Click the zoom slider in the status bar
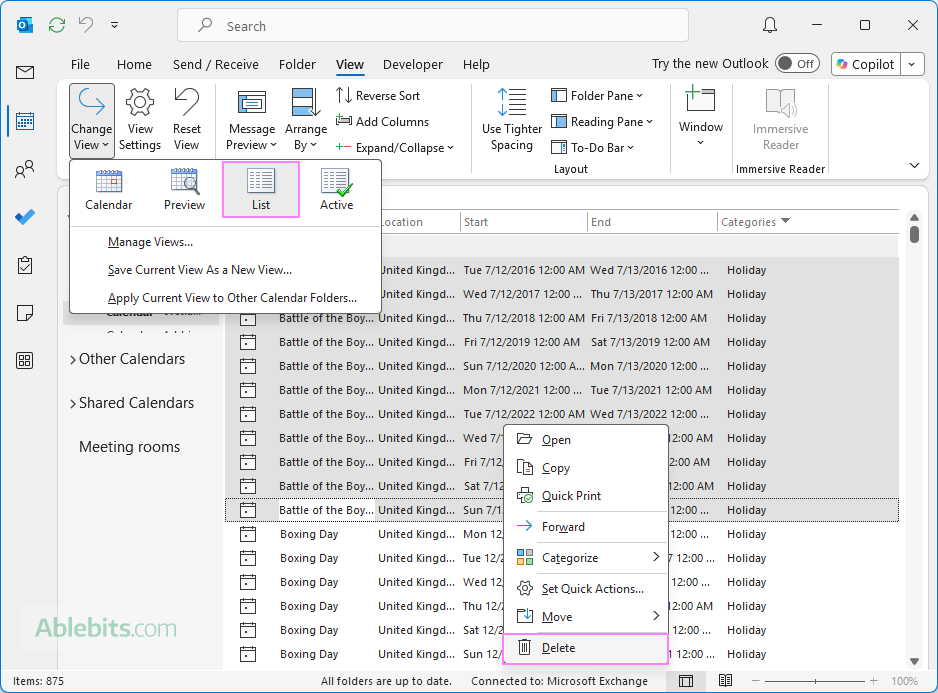 (x=815, y=681)
